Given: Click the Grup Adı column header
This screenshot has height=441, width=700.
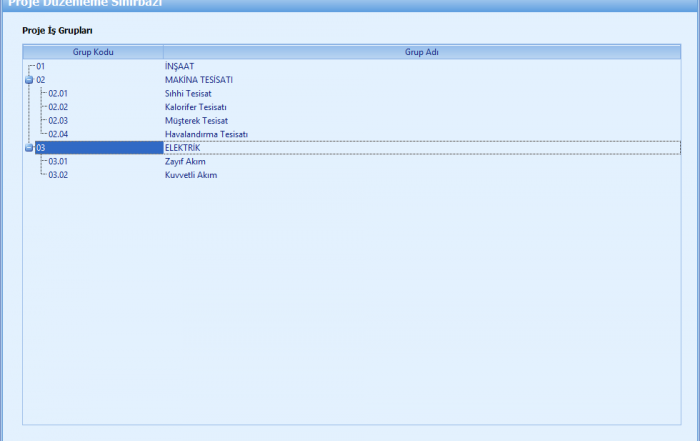Looking at the screenshot, I should [421, 51].
